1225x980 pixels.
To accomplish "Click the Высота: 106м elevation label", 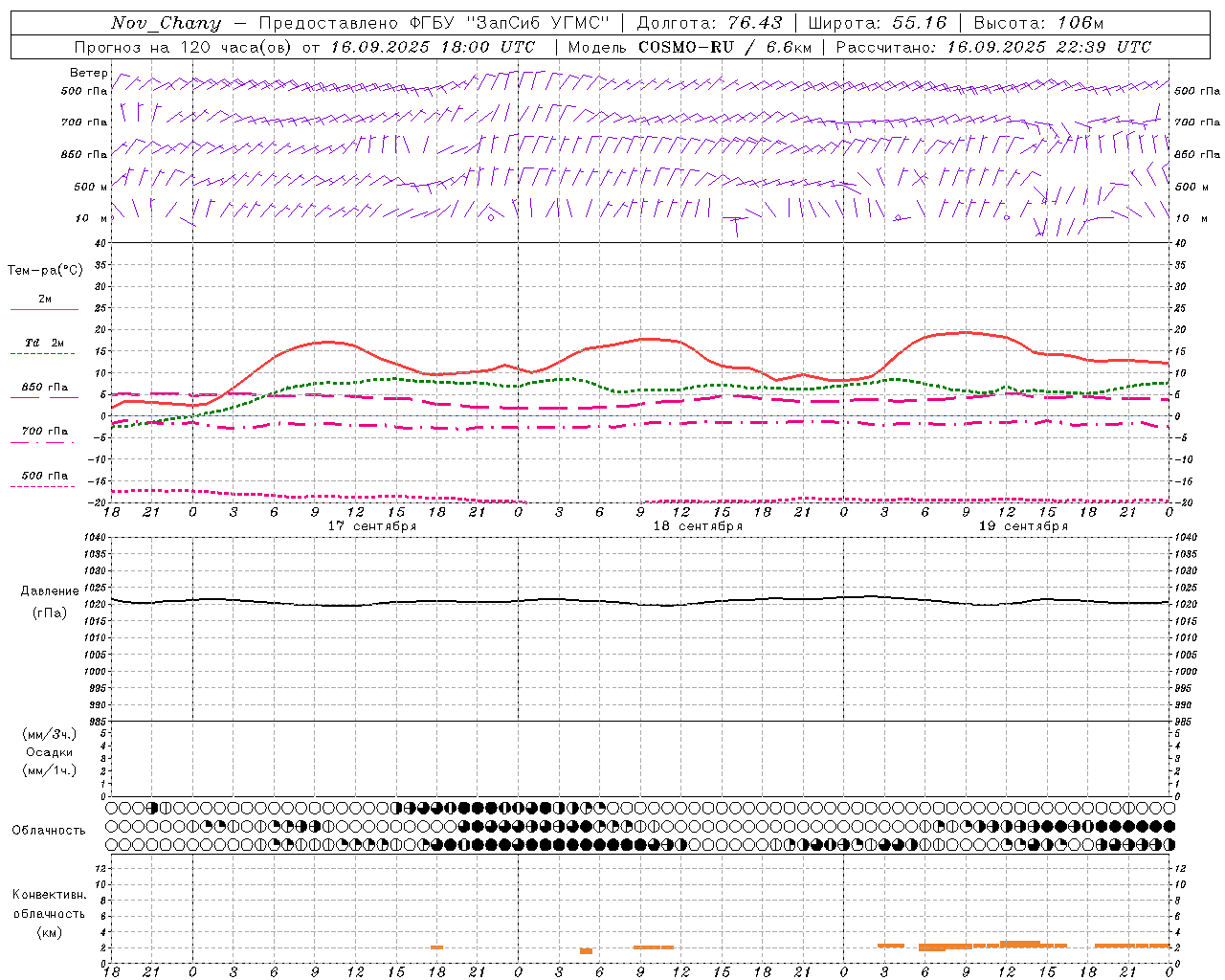I will click(1038, 23).
